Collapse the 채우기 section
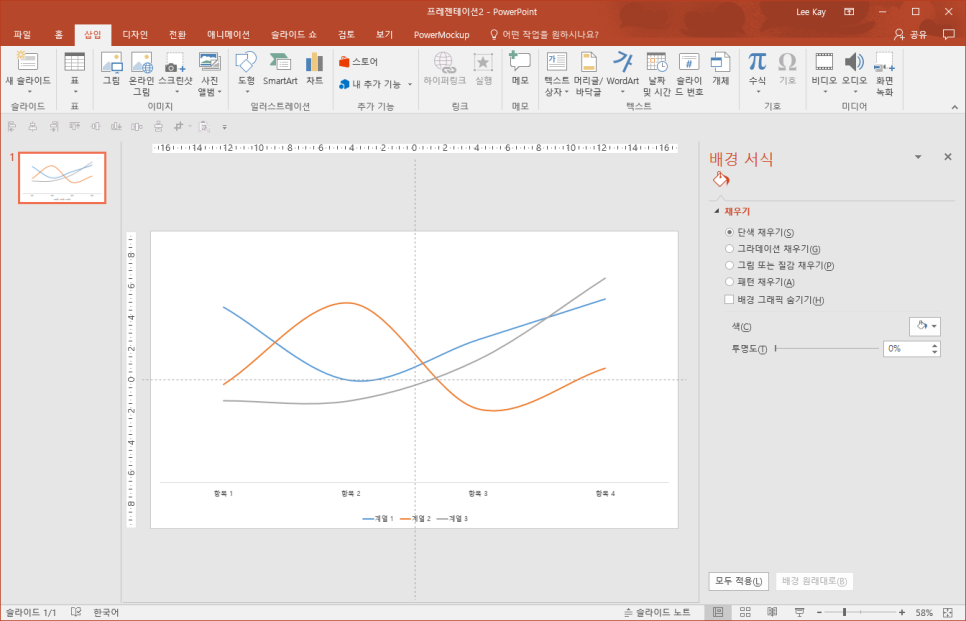 (x=716, y=211)
